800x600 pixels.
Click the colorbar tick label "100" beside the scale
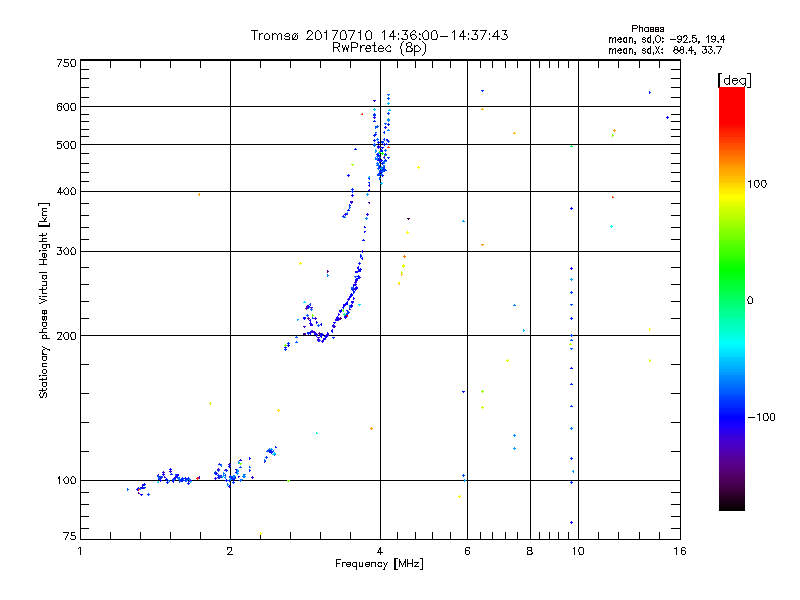click(757, 184)
